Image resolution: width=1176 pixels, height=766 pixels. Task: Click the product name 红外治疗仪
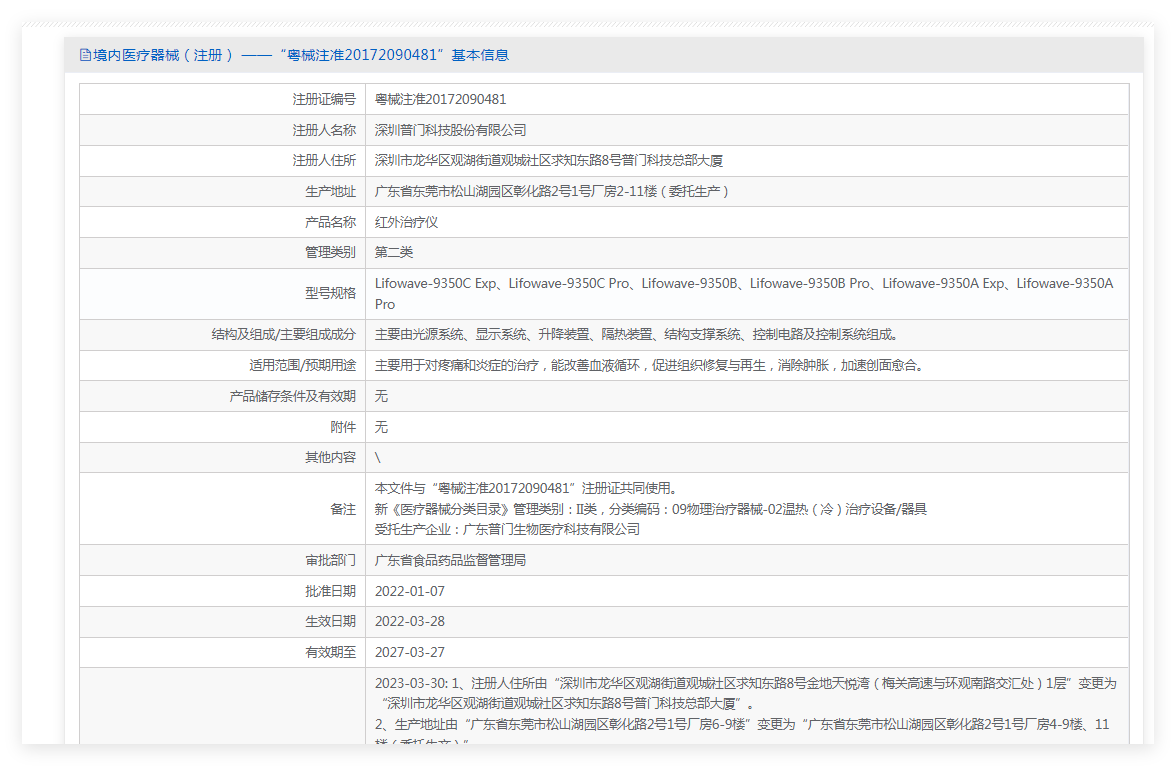point(406,222)
